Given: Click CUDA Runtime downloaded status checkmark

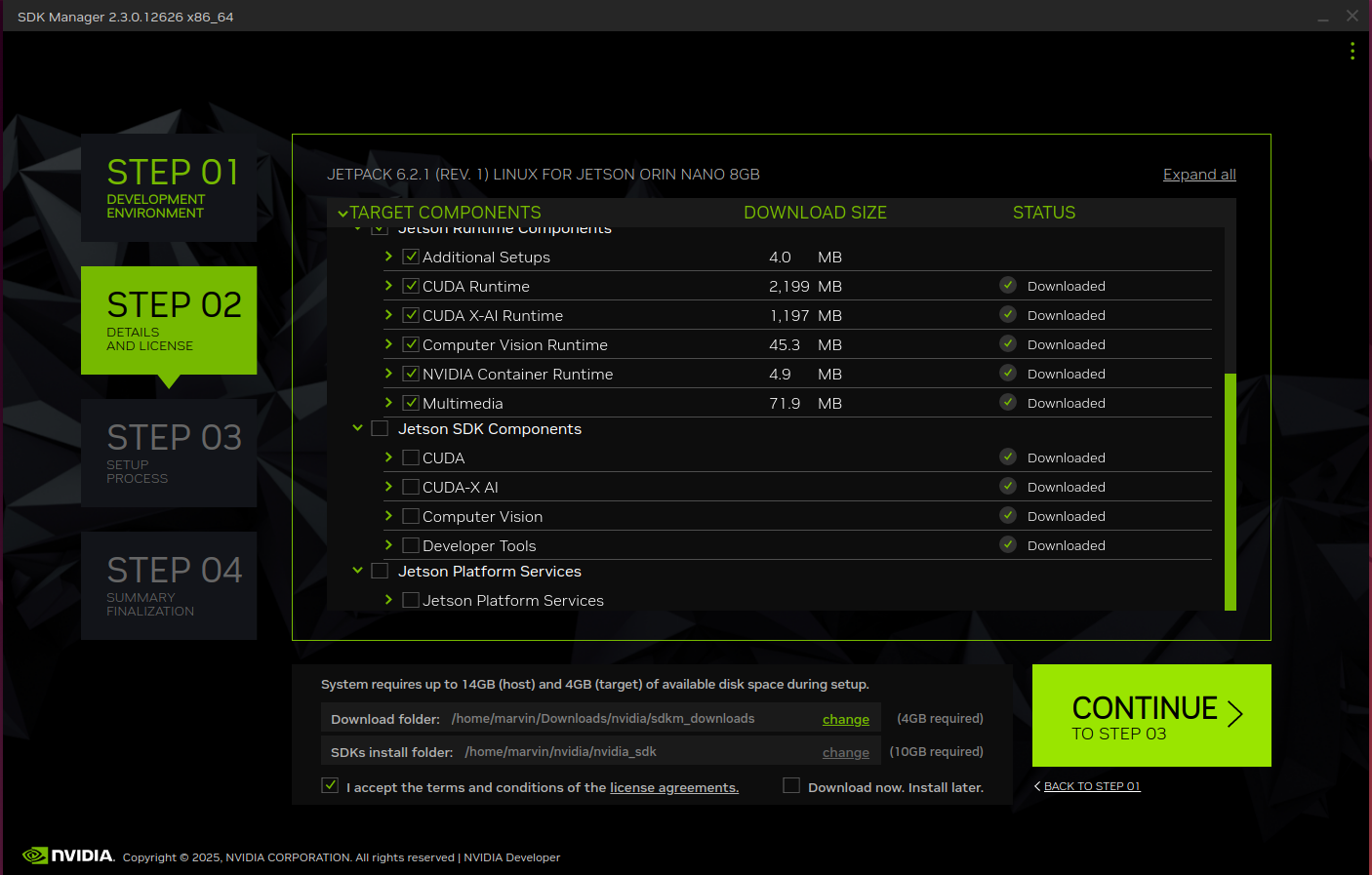Looking at the screenshot, I should click(1008, 285).
